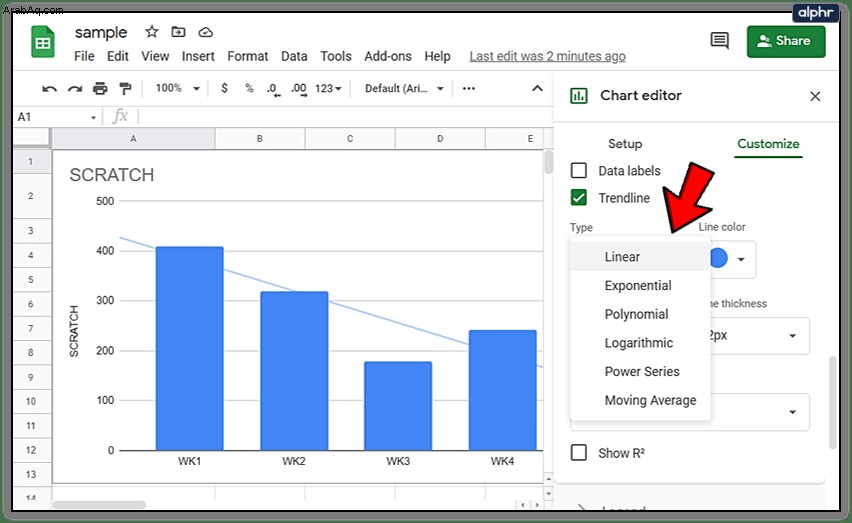
Task: Click the undo arrow icon
Action: point(49,89)
